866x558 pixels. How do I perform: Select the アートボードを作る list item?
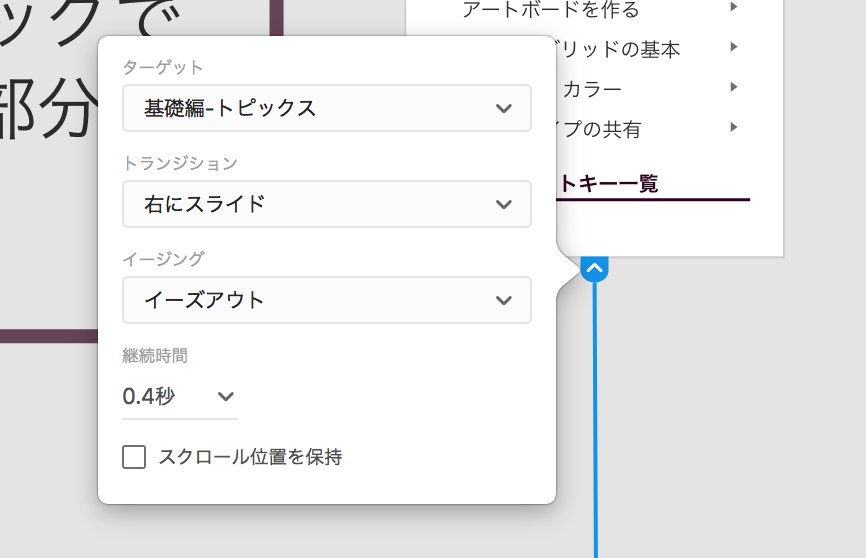click(x=551, y=9)
